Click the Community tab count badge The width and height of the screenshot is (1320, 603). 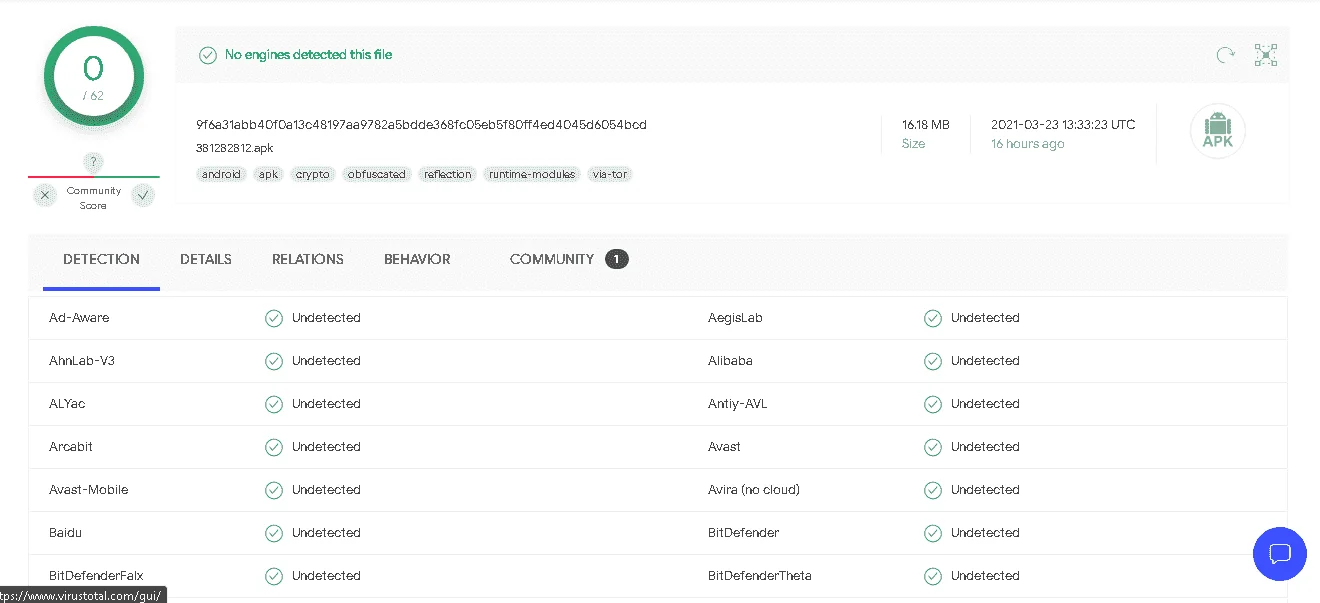point(617,259)
